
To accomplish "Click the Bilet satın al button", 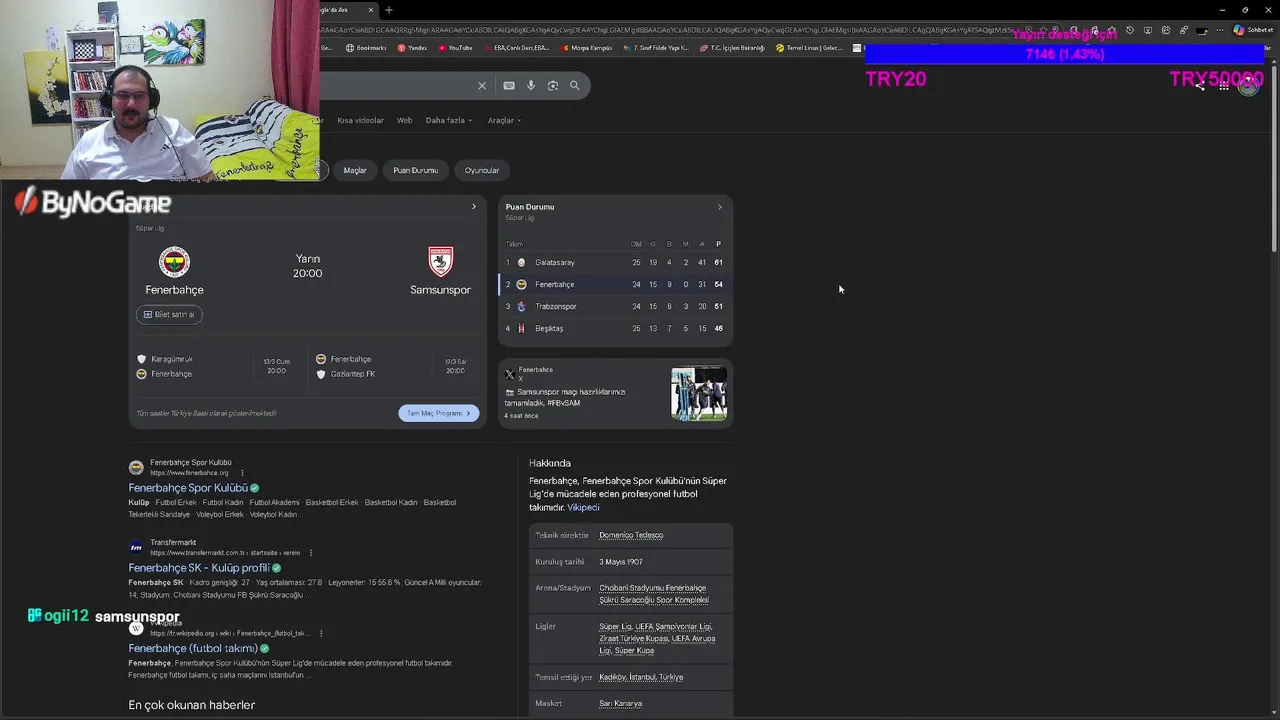I will [x=169, y=315].
